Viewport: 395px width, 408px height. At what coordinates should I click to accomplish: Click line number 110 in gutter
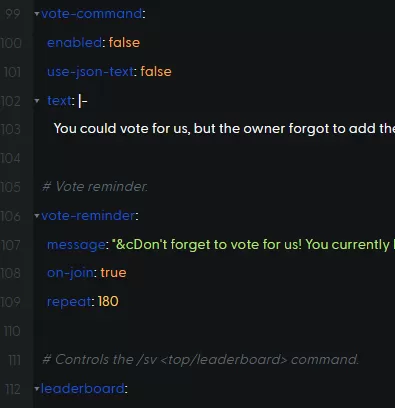coord(12,331)
